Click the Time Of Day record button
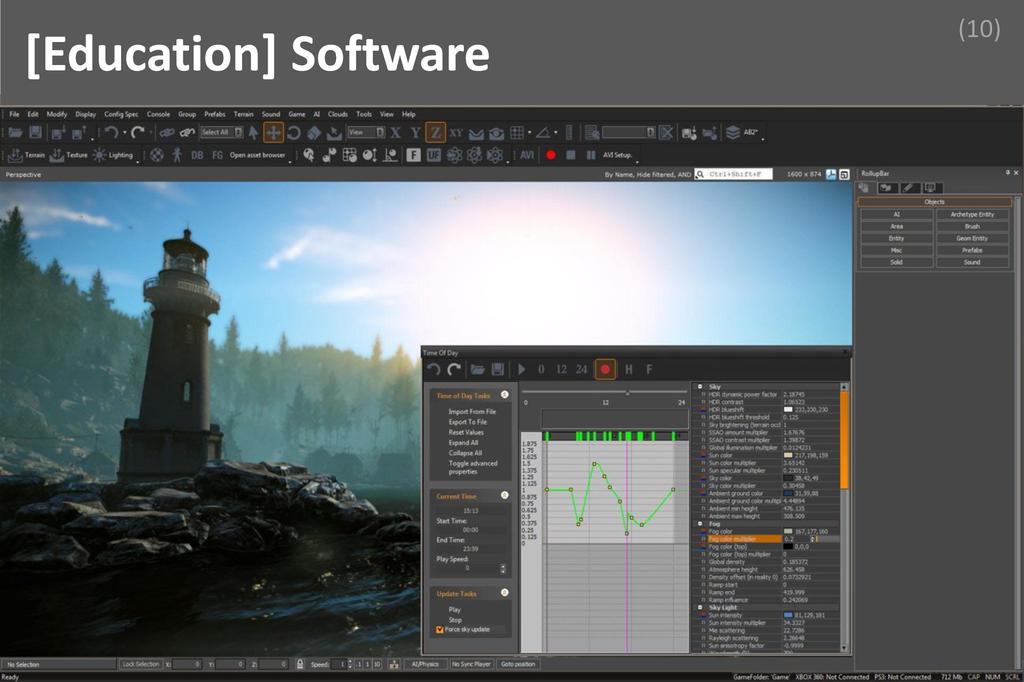The image size is (1024, 682). click(605, 369)
